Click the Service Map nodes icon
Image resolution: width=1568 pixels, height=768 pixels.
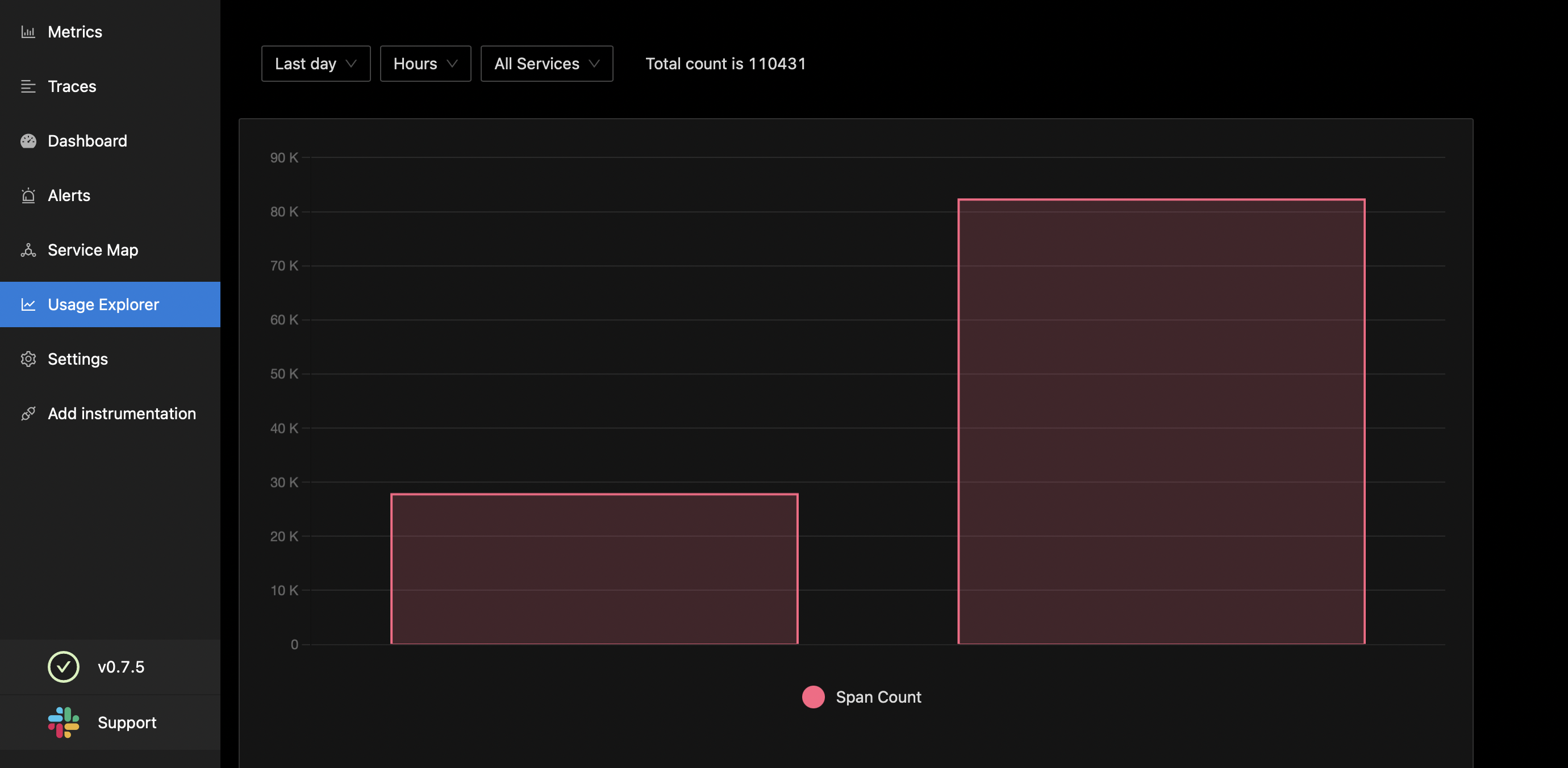click(x=28, y=250)
